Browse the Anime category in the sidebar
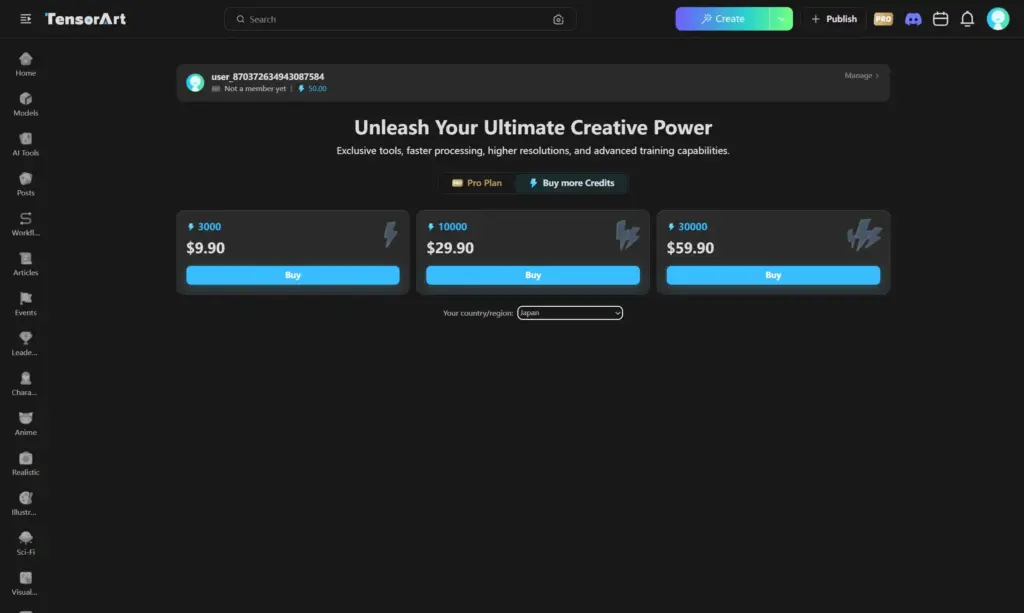The height and width of the screenshot is (613, 1024). (25, 423)
